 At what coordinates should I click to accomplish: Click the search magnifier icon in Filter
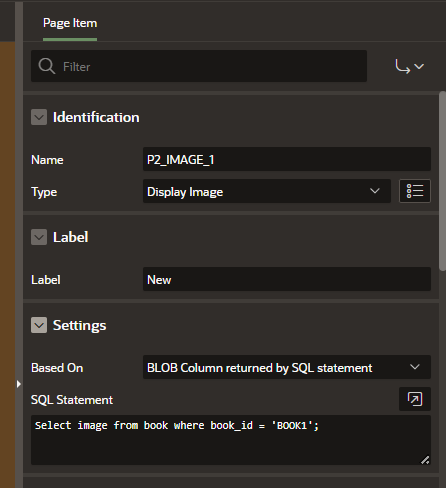[47, 66]
